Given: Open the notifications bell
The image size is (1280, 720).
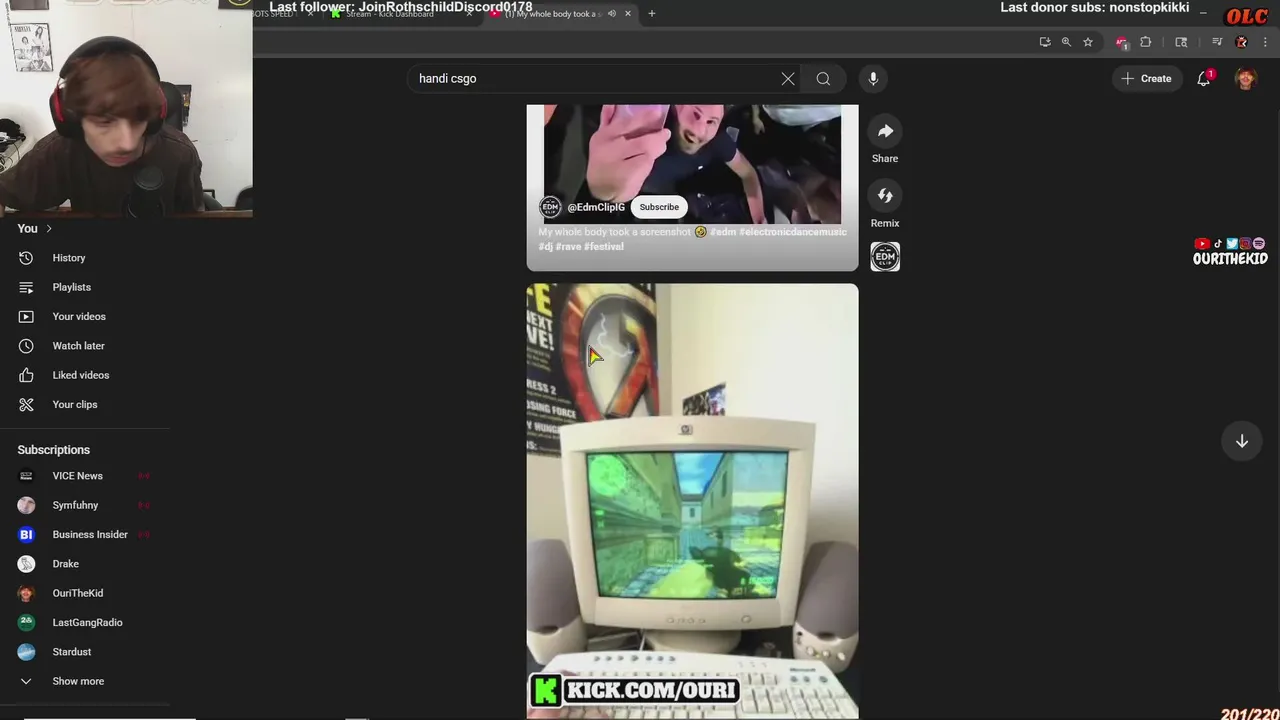Looking at the screenshot, I should coord(1204,78).
